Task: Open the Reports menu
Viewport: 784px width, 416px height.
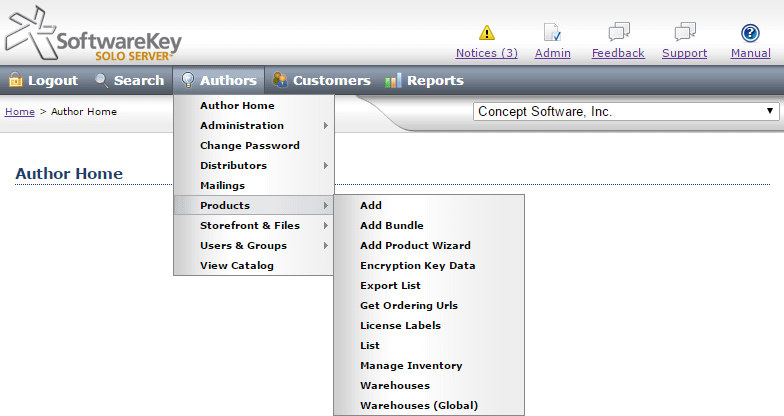Action: [x=425, y=81]
